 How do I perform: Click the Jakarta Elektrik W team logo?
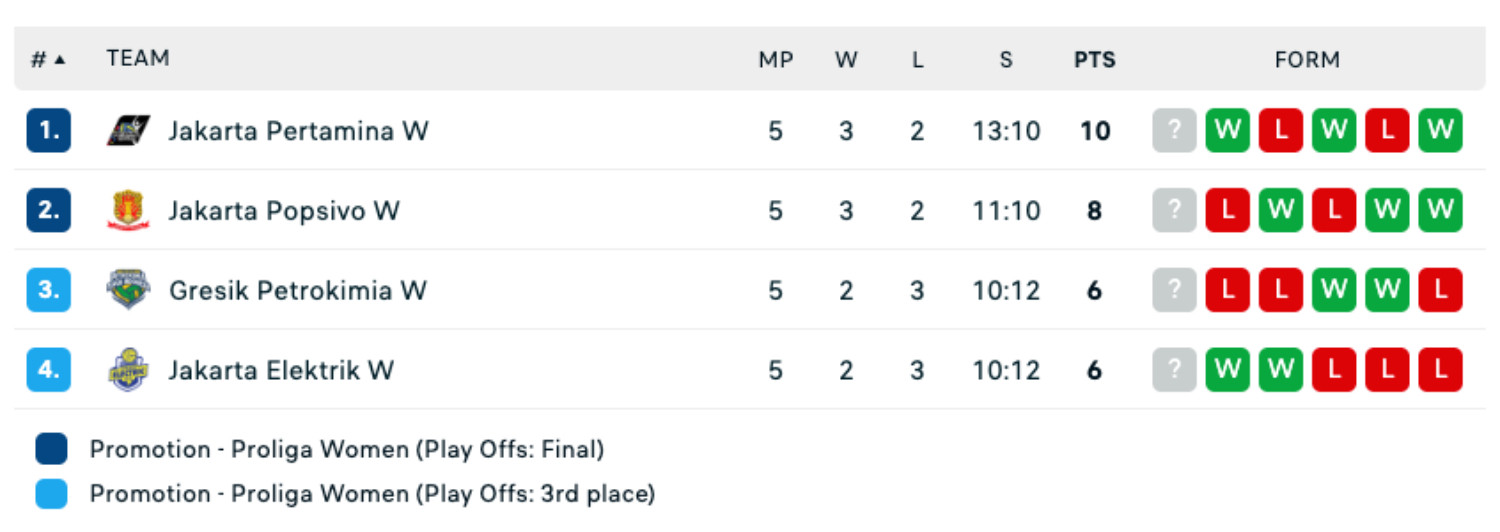[x=128, y=370]
